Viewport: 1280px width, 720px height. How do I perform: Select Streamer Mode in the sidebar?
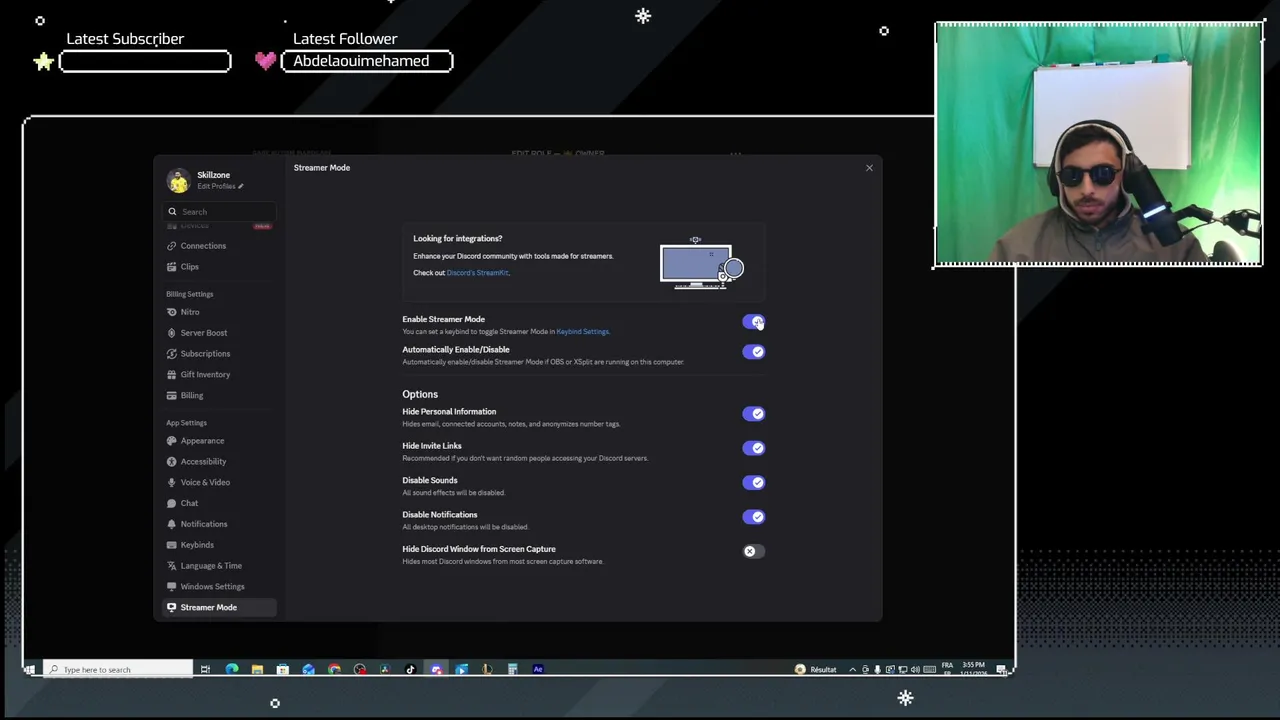click(218, 607)
